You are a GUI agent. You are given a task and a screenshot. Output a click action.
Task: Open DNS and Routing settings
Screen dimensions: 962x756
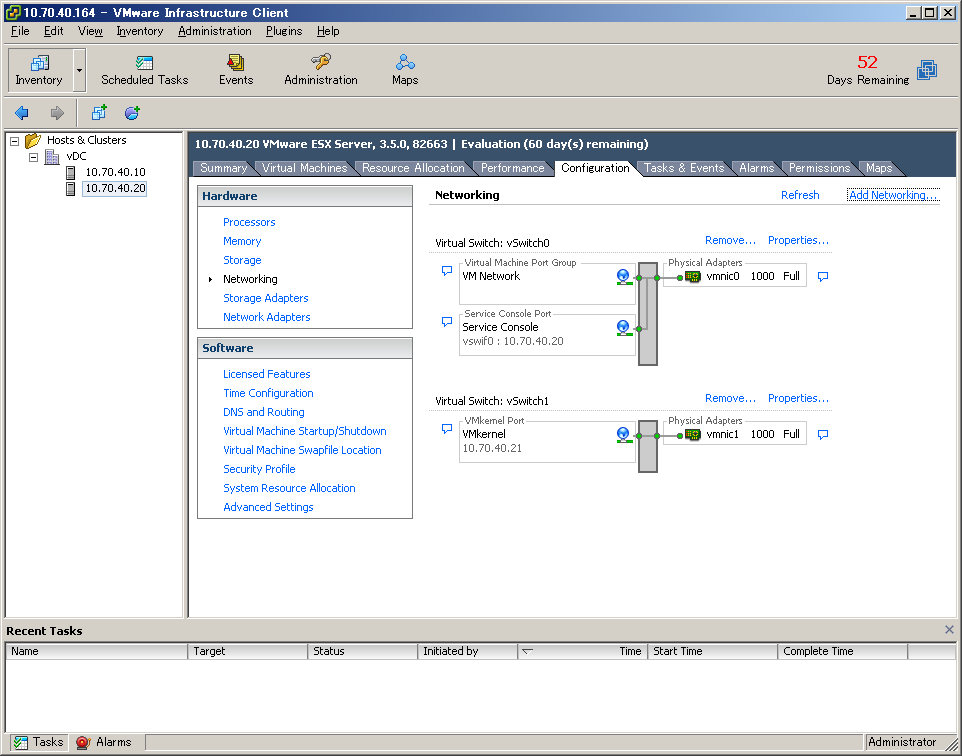pyautogui.click(x=264, y=412)
